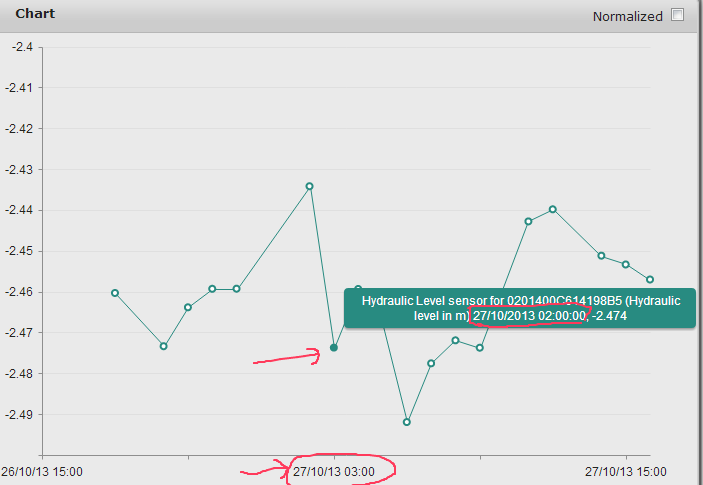
Task: Select the second data point near -2.473
Action: [164, 346]
